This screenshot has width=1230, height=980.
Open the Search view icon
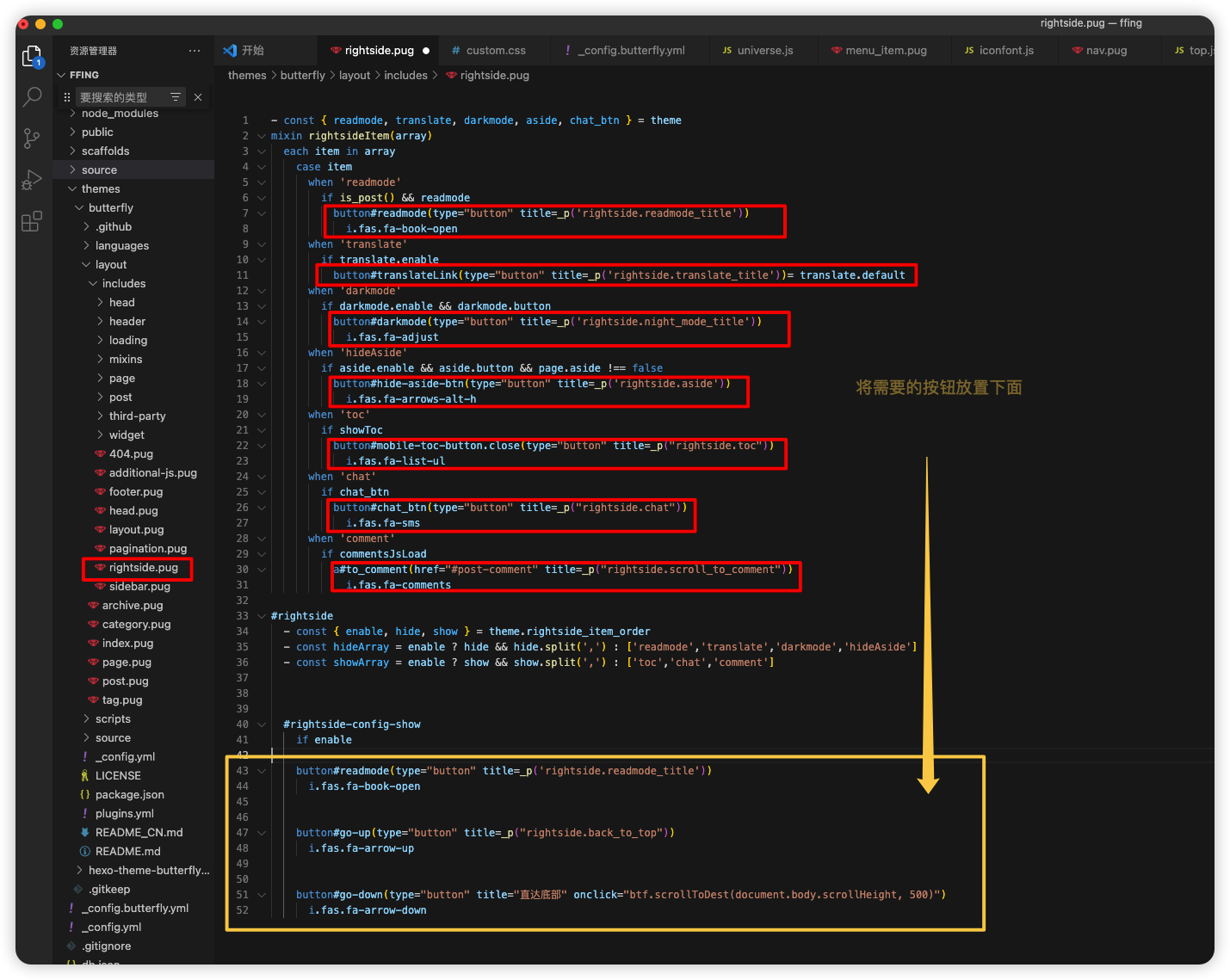point(32,96)
